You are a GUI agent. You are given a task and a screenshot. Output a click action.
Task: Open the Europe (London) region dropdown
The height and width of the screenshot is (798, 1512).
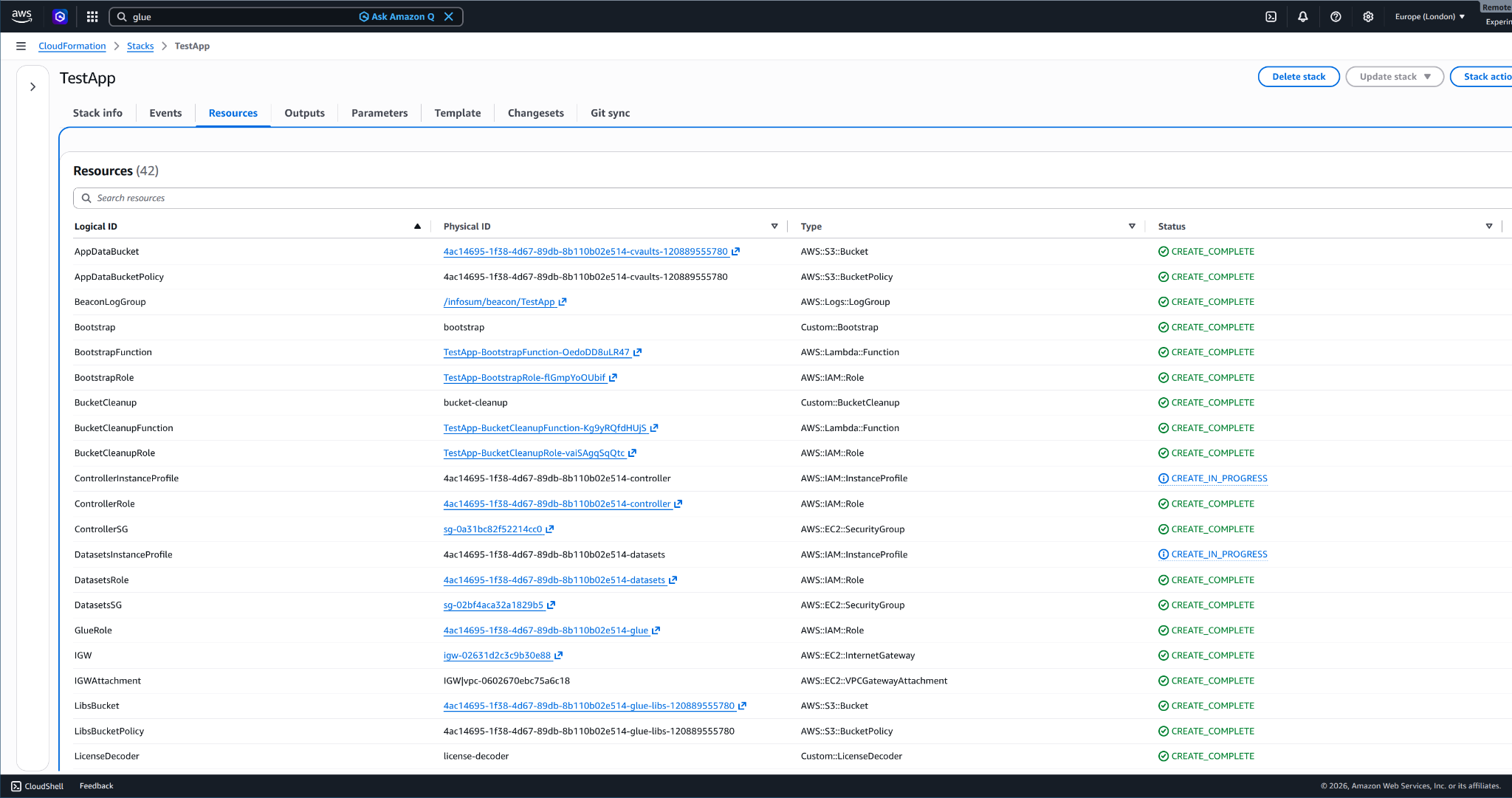point(1429,16)
